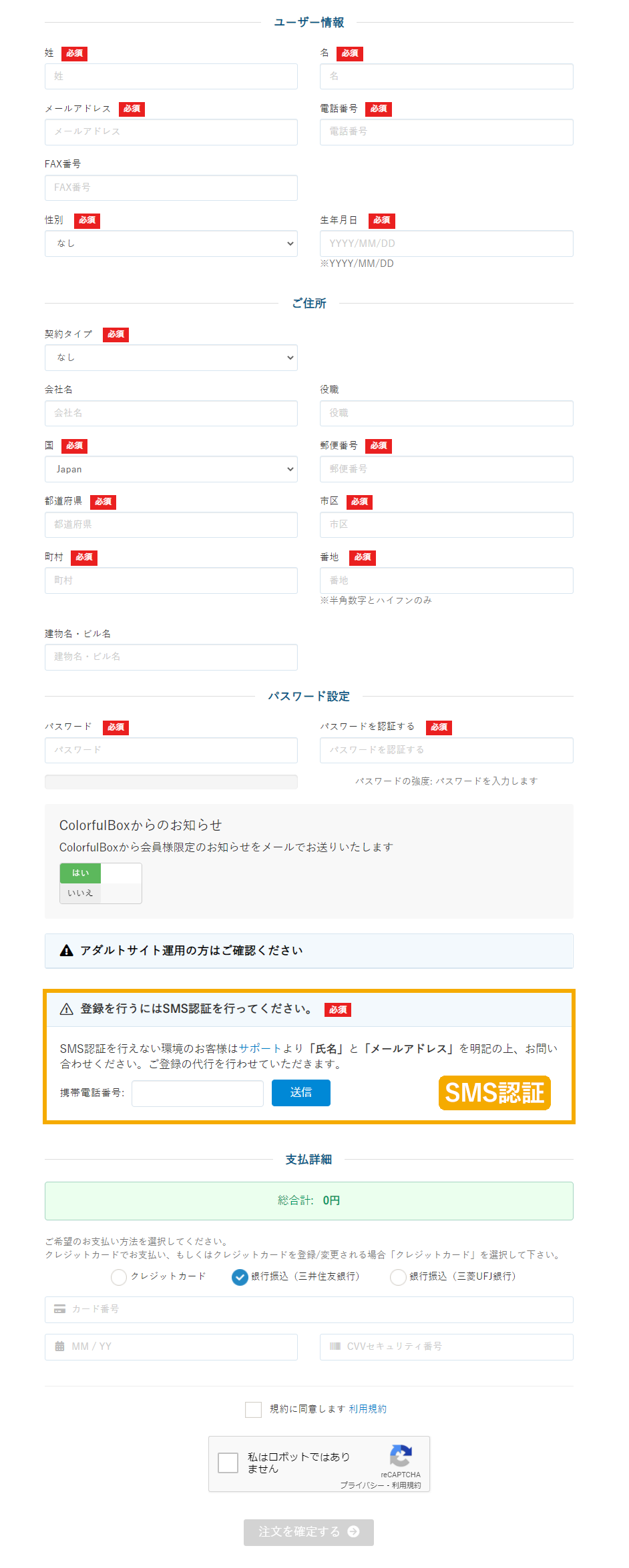Click the CVVセキュリティ番号 field
Image resolution: width=629 pixels, height=1568 pixels.
[x=446, y=1347]
